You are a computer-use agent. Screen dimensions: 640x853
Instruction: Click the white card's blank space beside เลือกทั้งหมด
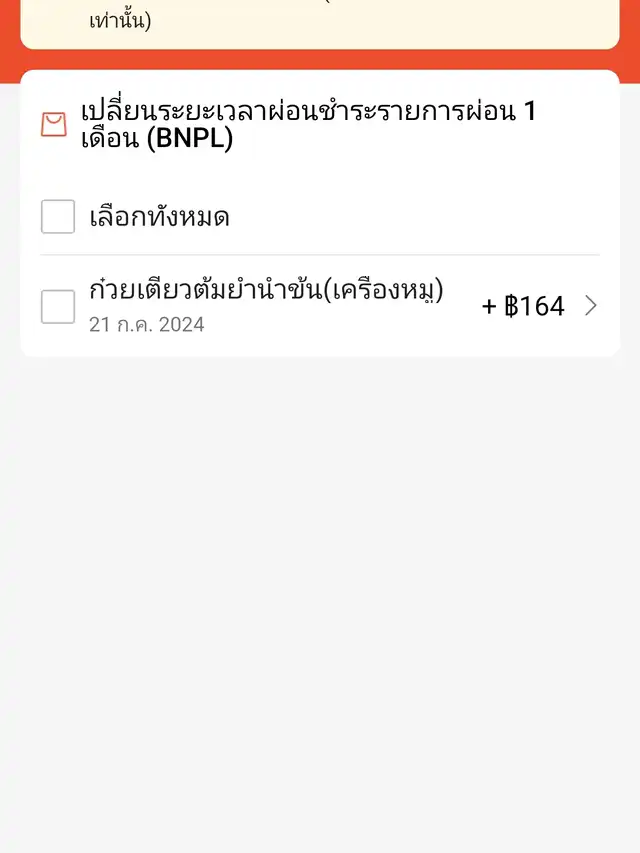coord(420,216)
